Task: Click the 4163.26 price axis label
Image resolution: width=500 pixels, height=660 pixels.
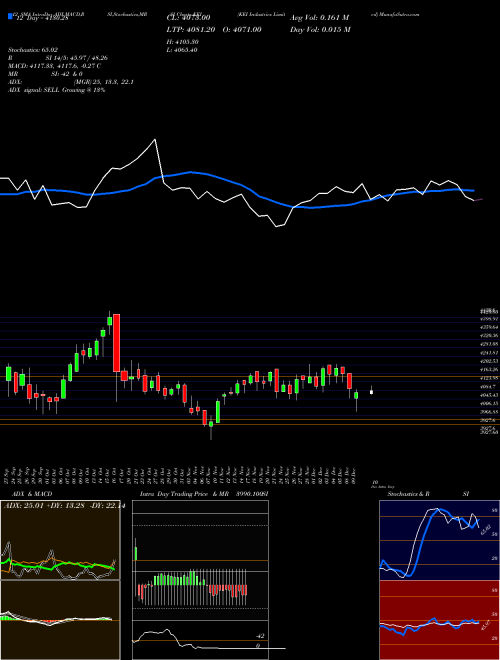Action: click(x=489, y=370)
